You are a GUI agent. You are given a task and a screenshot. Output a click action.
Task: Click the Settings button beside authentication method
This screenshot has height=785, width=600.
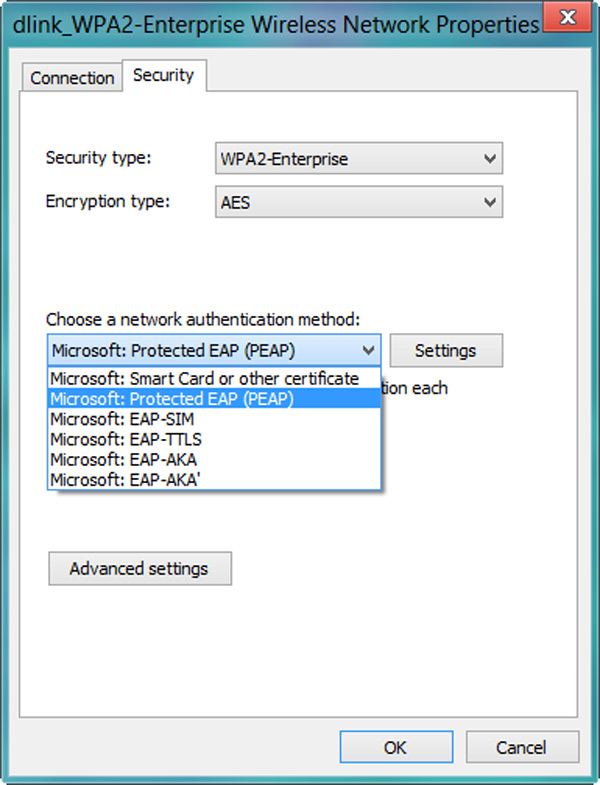coord(446,350)
